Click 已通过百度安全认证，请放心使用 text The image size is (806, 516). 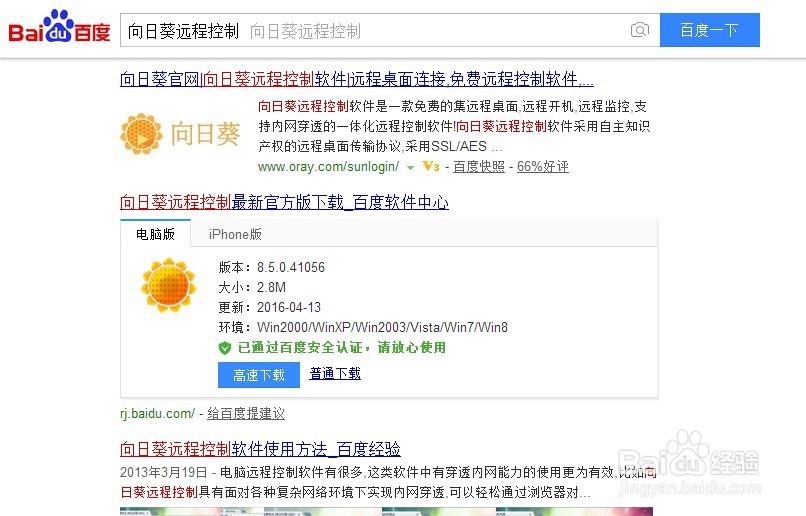coord(342,348)
